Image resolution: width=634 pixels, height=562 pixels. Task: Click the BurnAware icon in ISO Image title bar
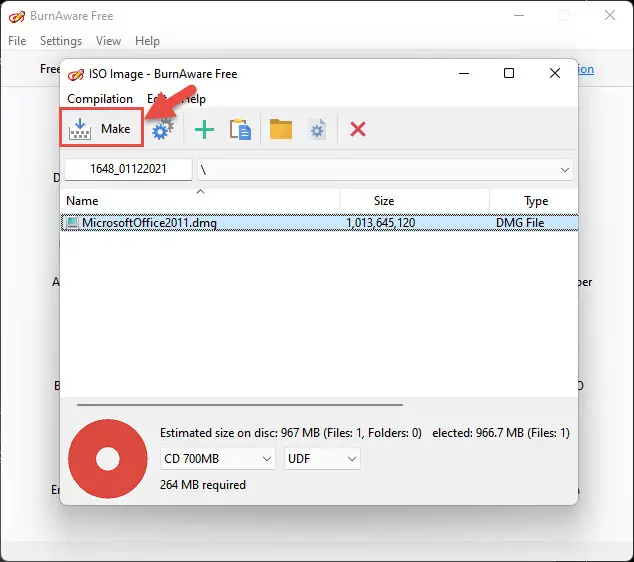pyautogui.click(x=76, y=74)
